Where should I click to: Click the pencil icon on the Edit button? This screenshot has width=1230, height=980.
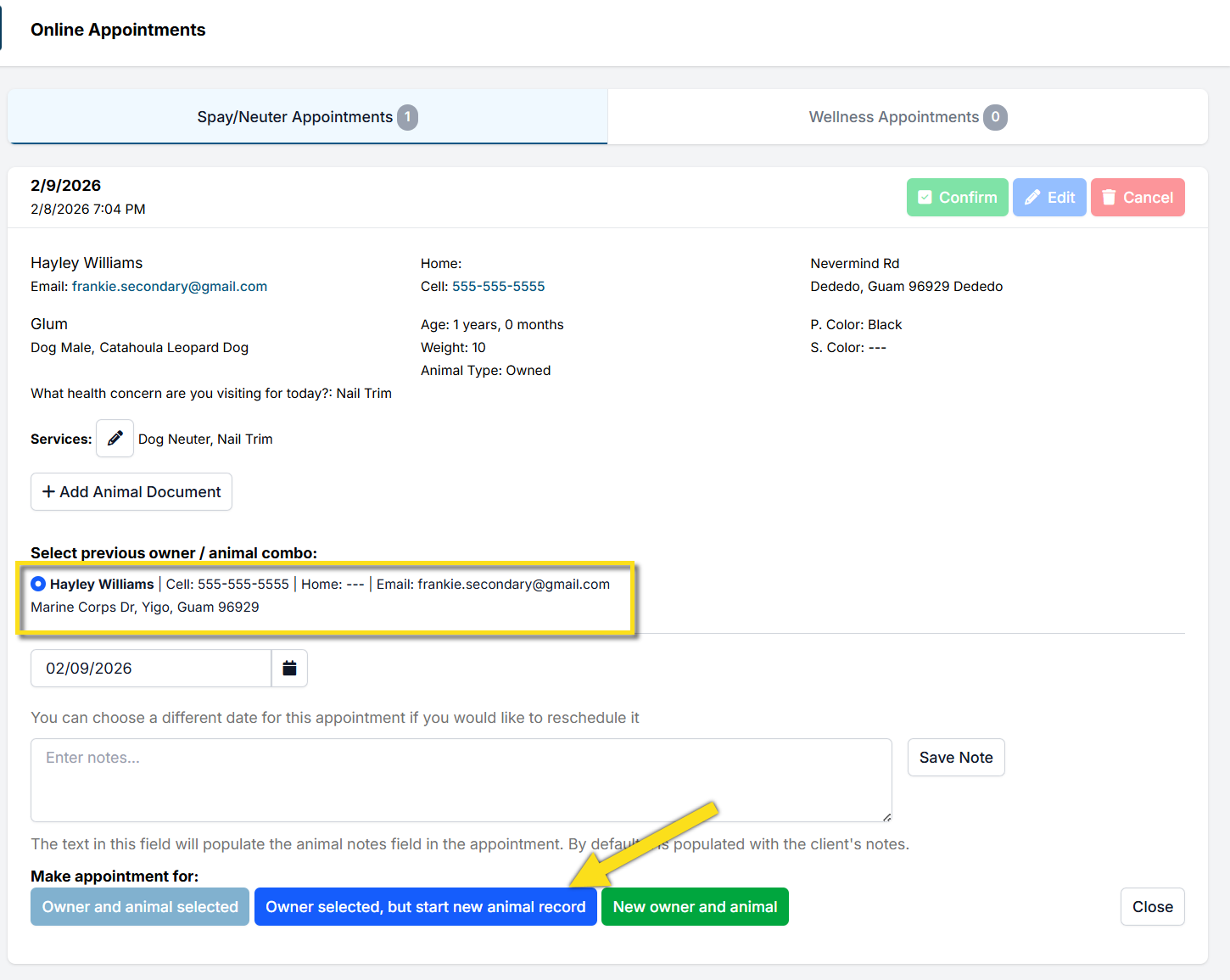1032,198
